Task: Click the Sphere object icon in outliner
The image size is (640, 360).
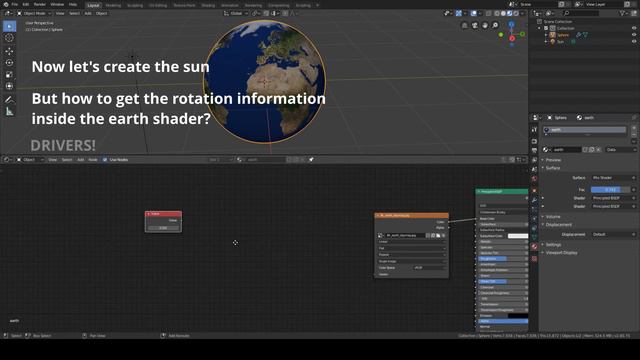Action: (x=553, y=35)
